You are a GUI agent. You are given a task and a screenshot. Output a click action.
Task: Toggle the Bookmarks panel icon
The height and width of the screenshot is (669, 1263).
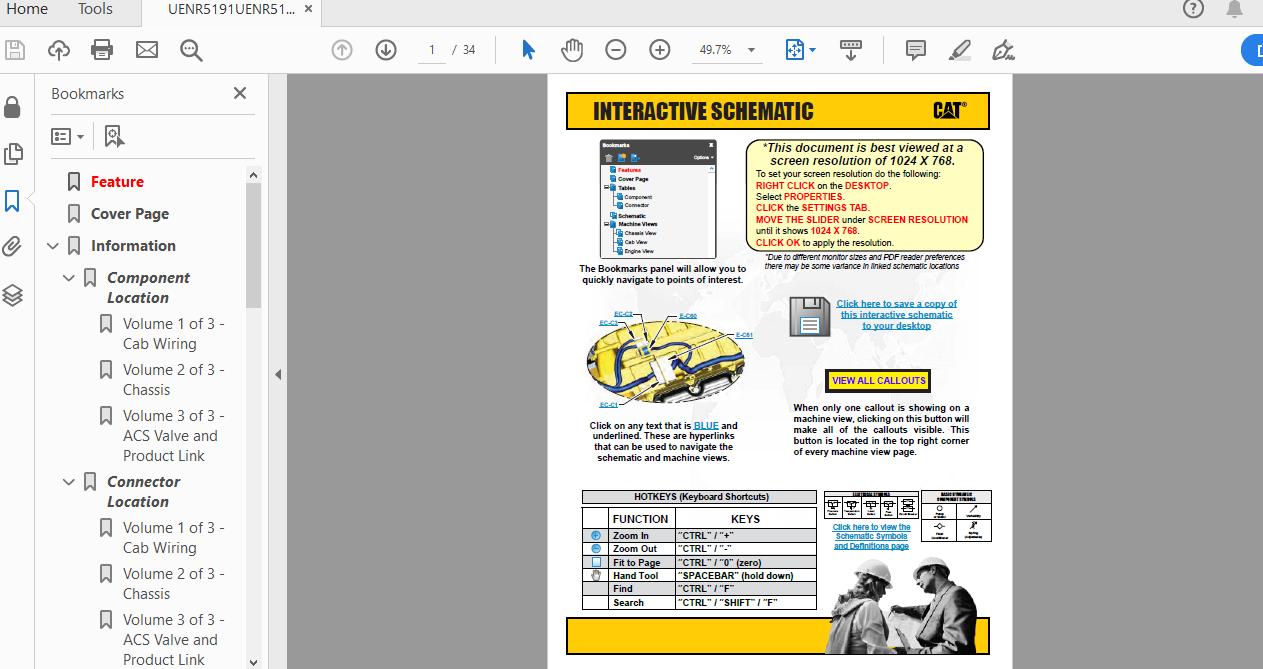(x=13, y=201)
